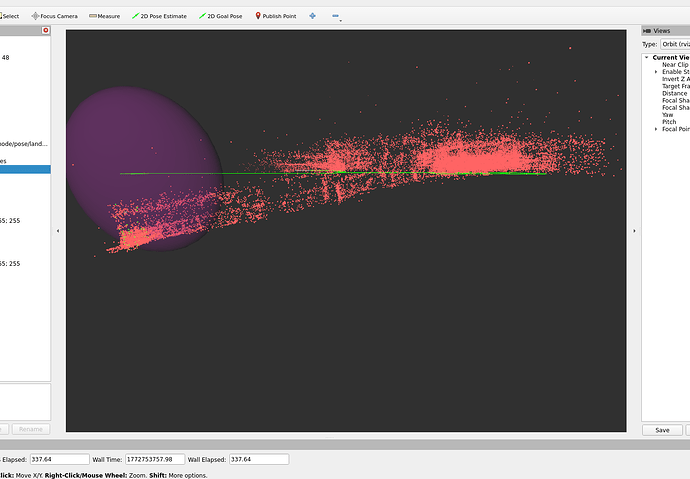Viewport: 690px width, 479px height.
Task: Click the Save button in Views panel
Action: click(662, 430)
